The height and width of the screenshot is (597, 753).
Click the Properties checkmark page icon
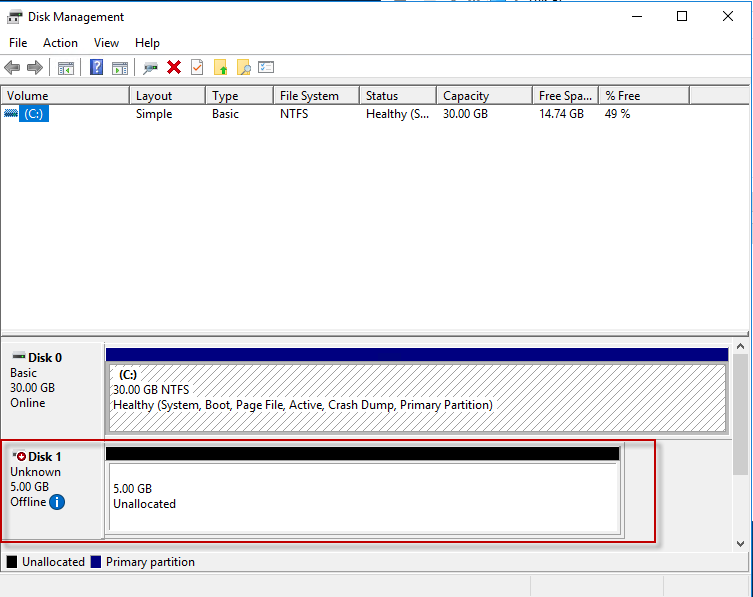(197, 67)
